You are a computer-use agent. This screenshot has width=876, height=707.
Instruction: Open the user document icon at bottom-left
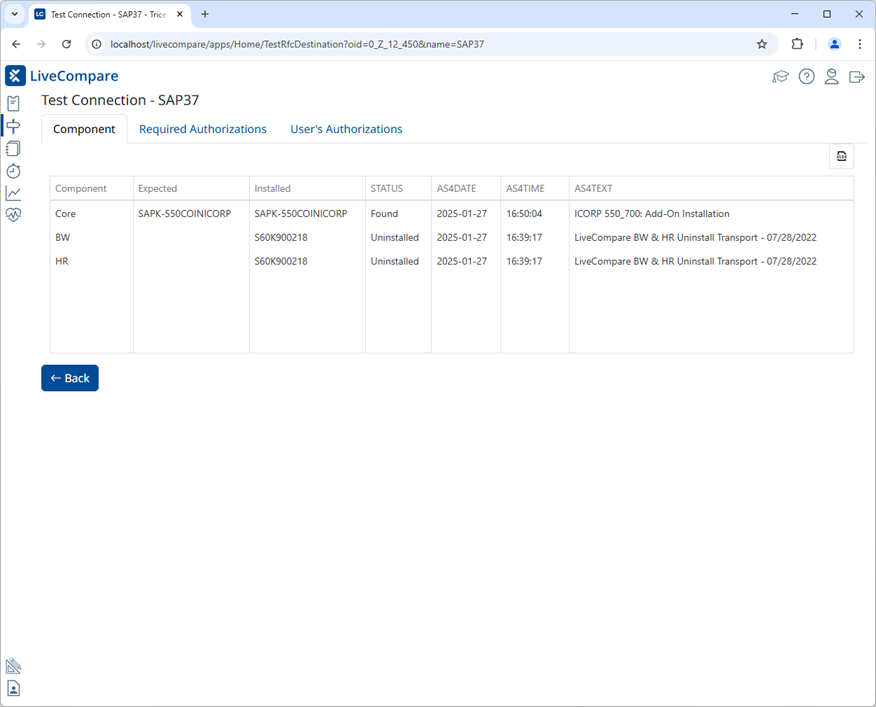13,688
